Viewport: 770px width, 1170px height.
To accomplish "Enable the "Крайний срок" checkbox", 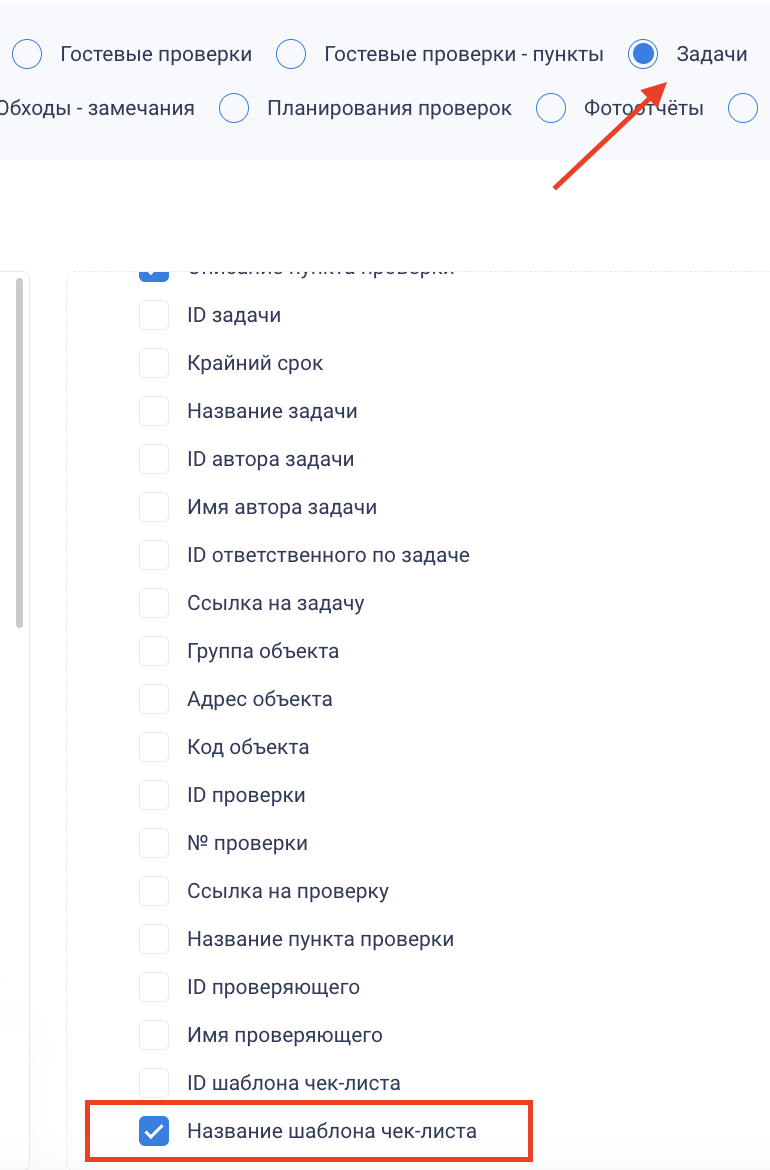I will coord(154,363).
